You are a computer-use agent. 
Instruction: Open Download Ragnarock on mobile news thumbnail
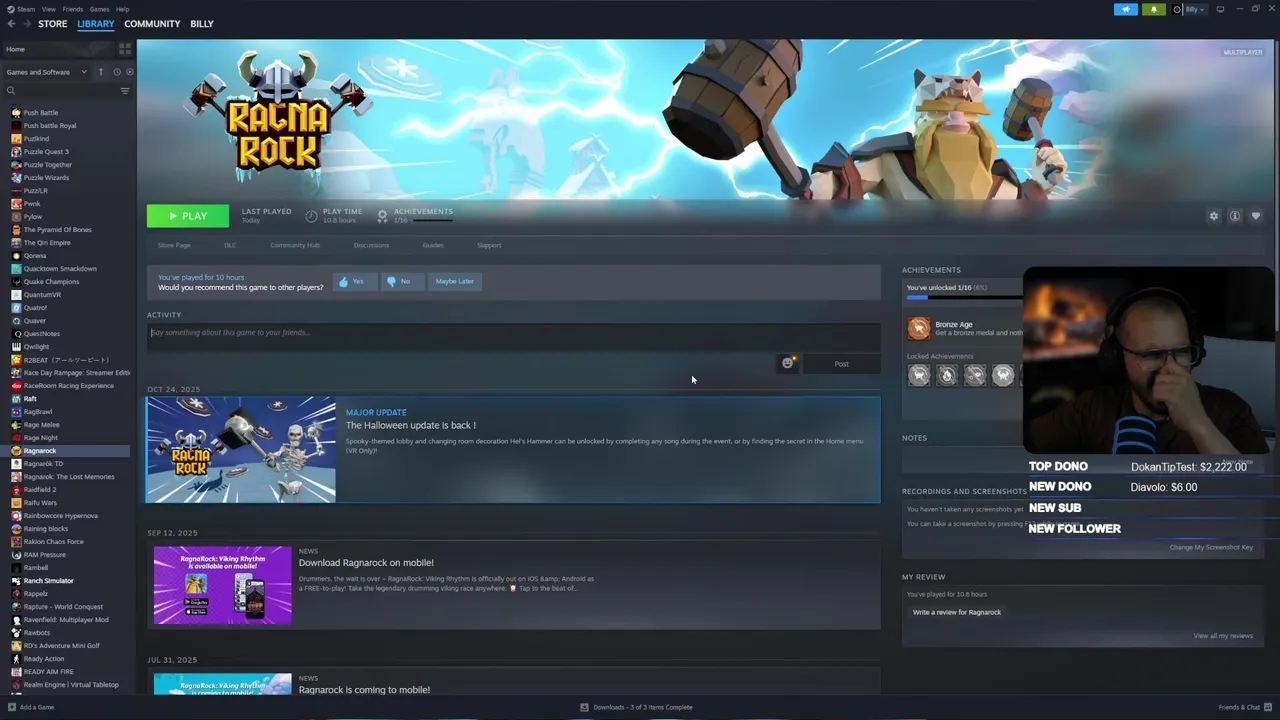tap(223, 585)
